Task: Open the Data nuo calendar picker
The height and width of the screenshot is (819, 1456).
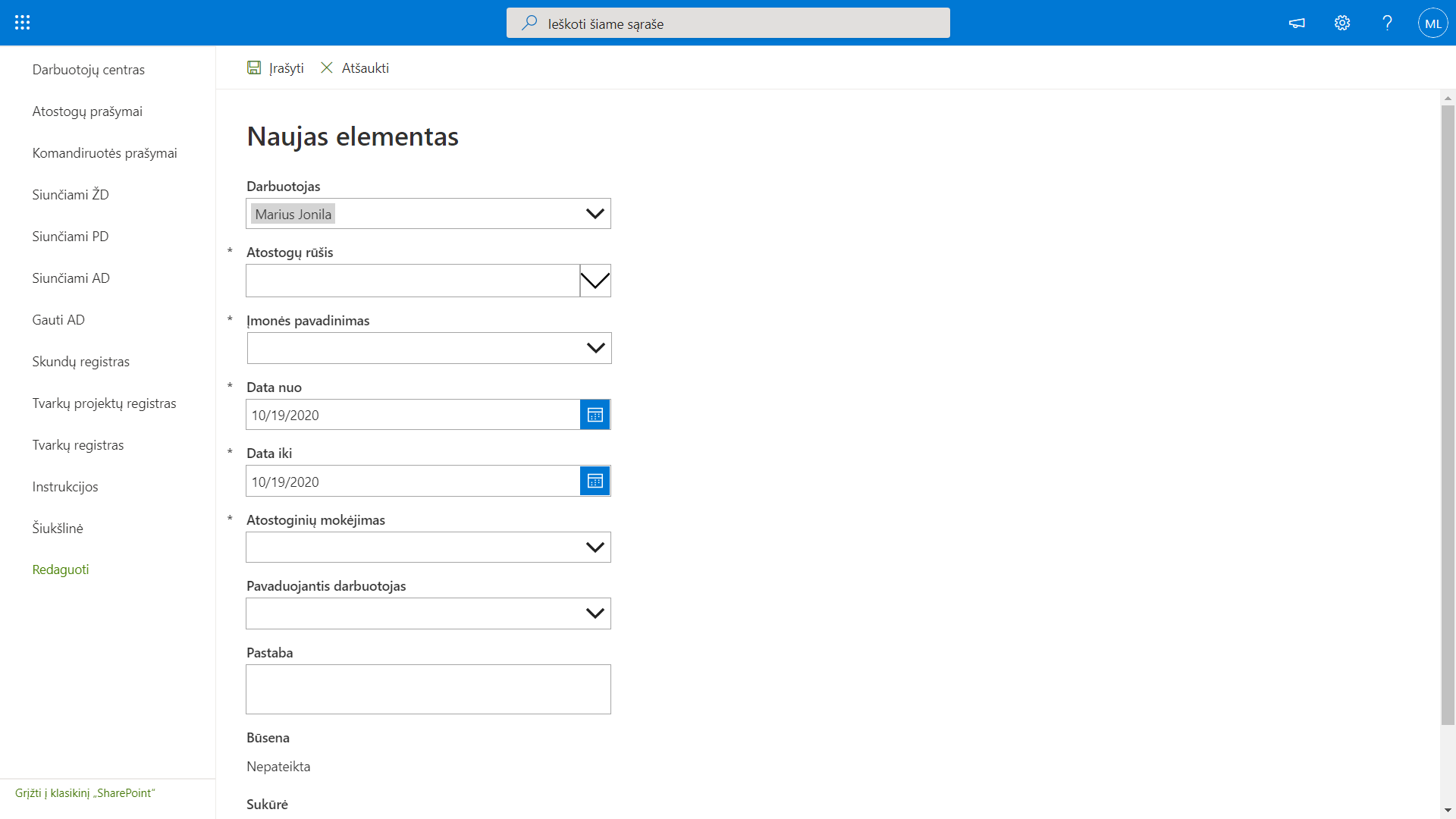Action: 595,415
